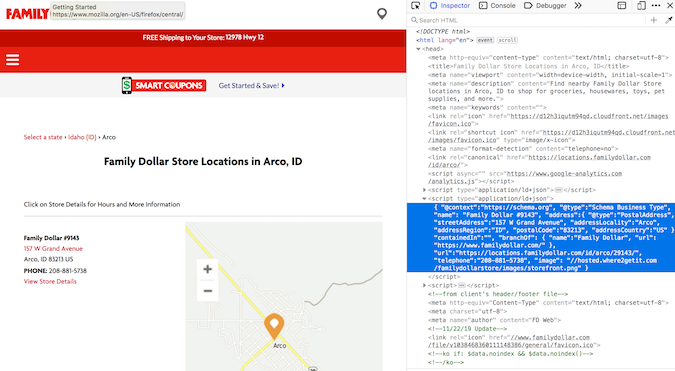Expand the first ld+json script node
Screen dimensions: 675x371
[x=424, y=190]
